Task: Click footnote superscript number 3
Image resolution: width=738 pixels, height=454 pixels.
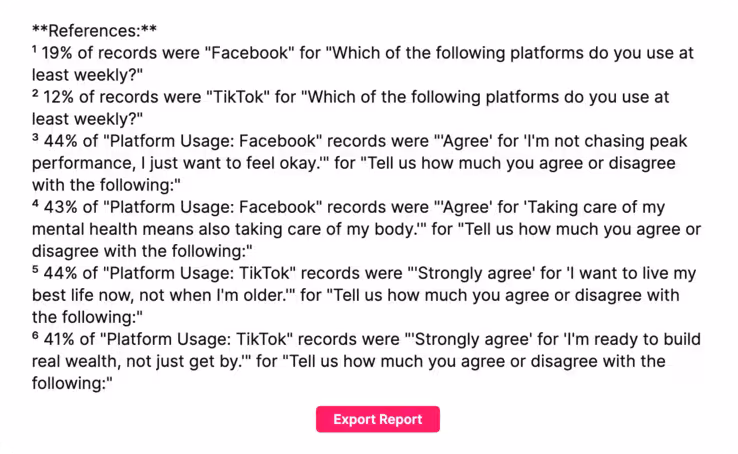Action: click(x=35, y=139)
